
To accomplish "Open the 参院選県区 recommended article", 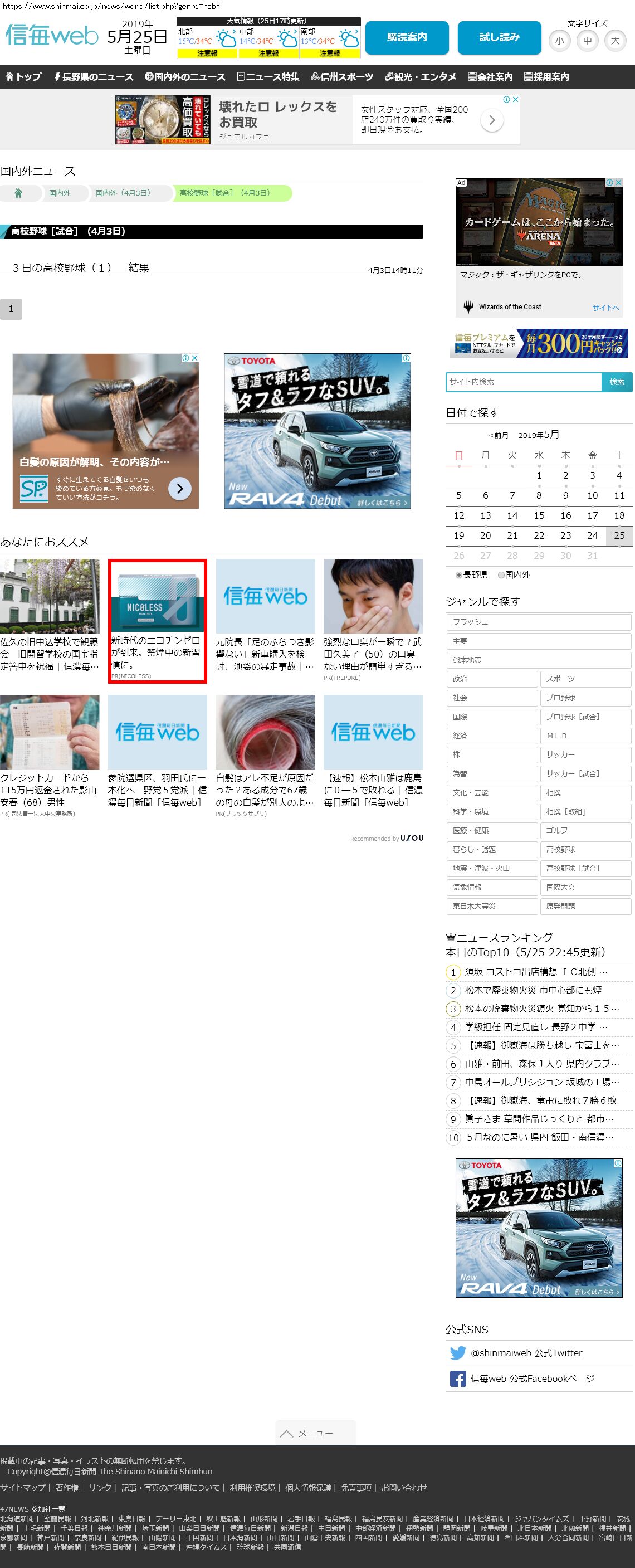I will 158,790.
